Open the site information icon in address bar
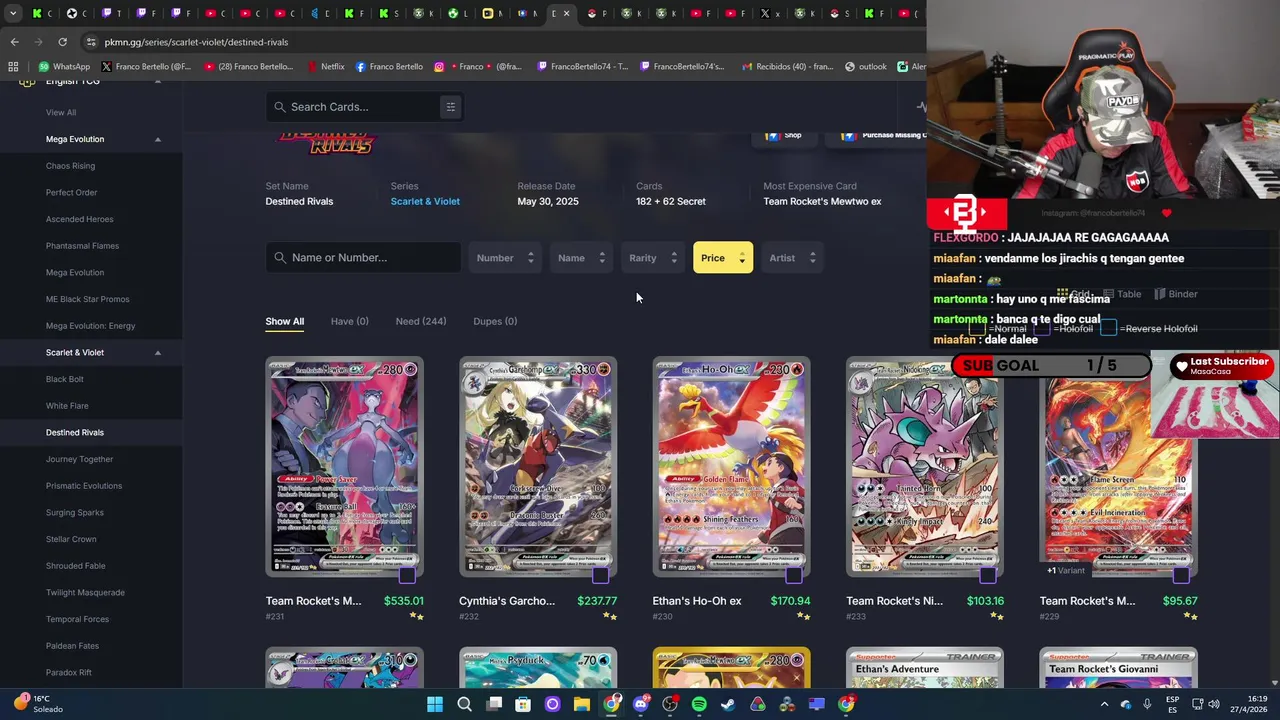This screenshot has height=720, width=1280. (91, 42)
